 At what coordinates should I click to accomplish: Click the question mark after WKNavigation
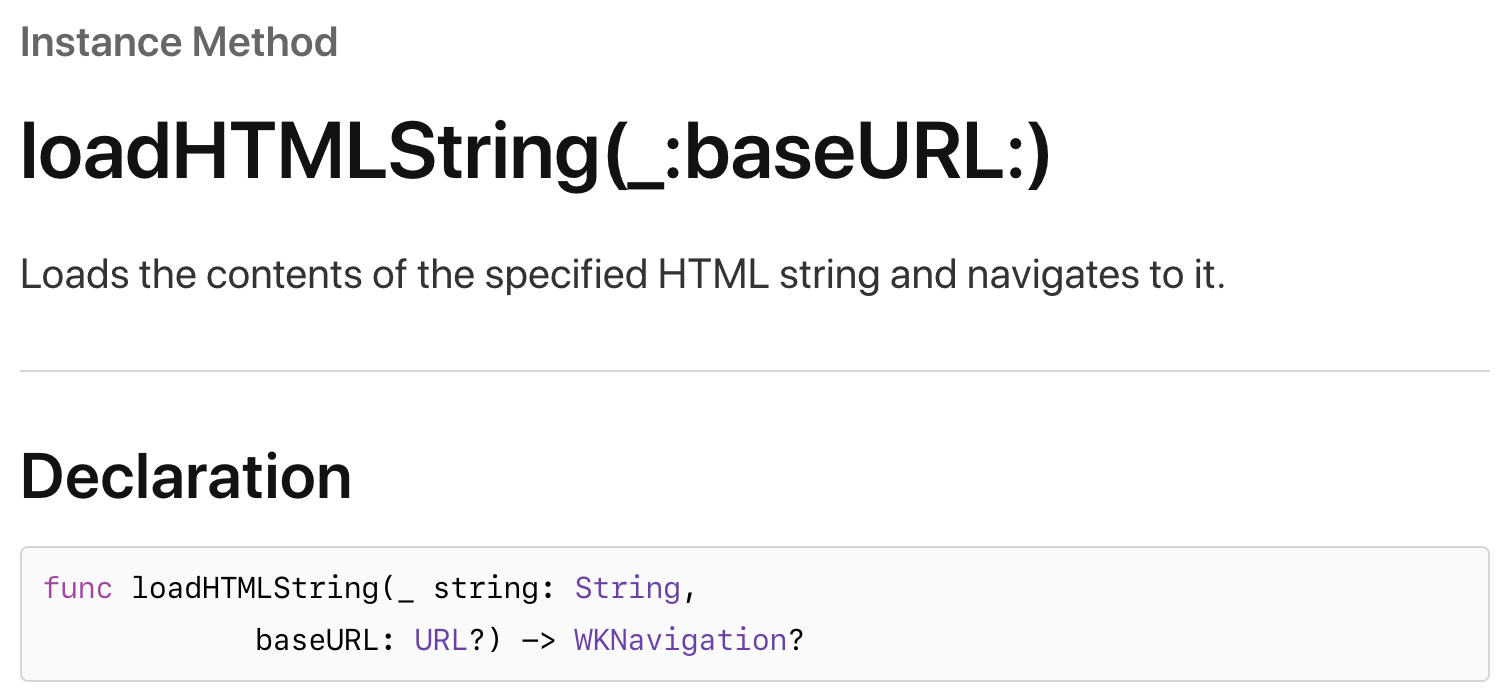pos(796,640)
